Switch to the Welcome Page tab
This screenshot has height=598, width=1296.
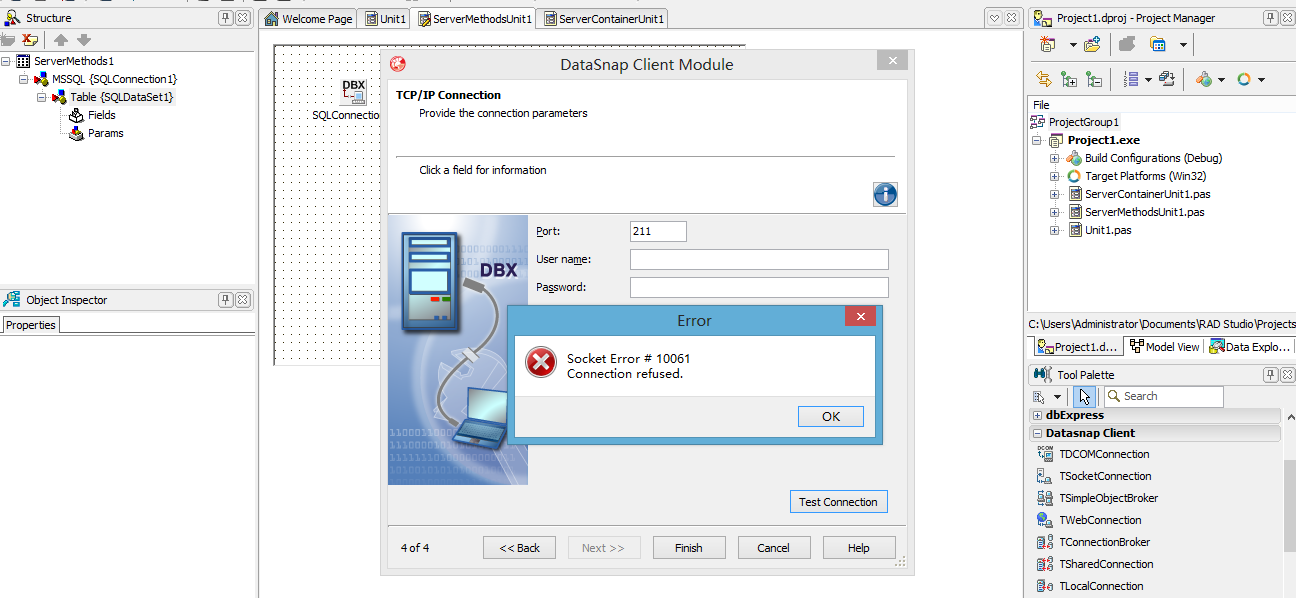point(308,17)
